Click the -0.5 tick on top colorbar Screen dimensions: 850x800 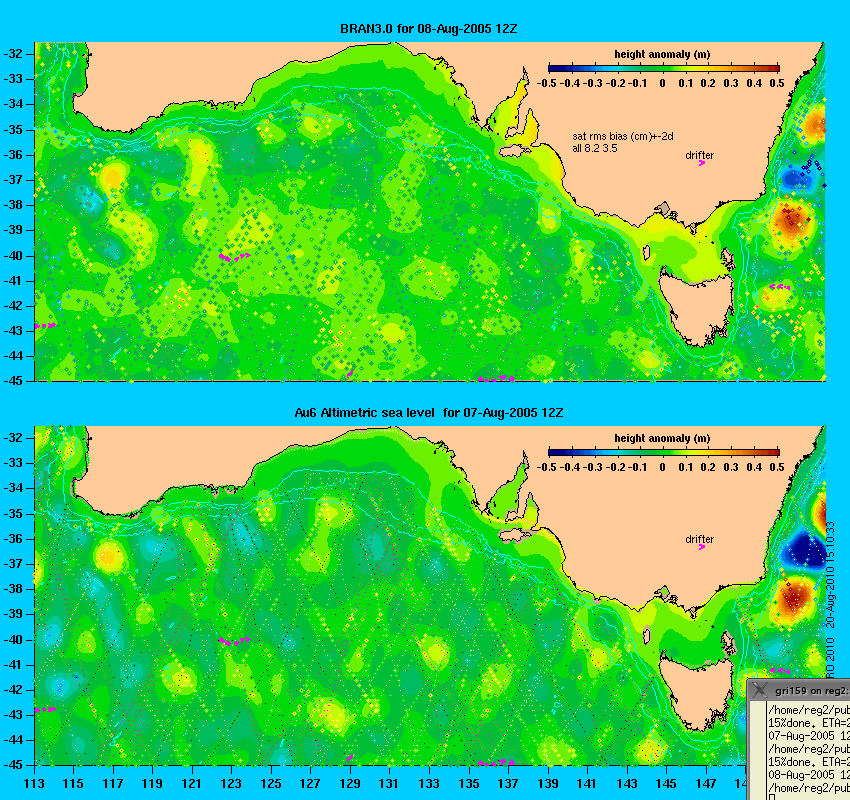(x=546, y=83)
